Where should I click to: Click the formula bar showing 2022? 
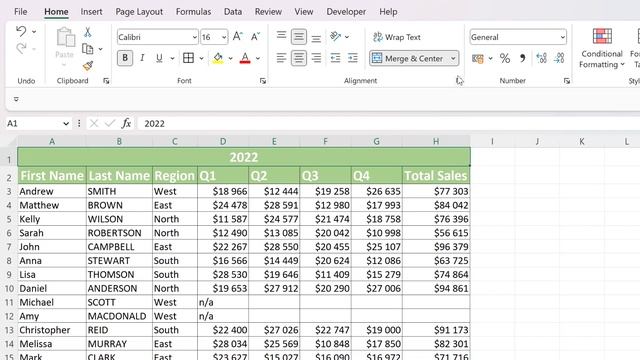click(x=388, y=123)
